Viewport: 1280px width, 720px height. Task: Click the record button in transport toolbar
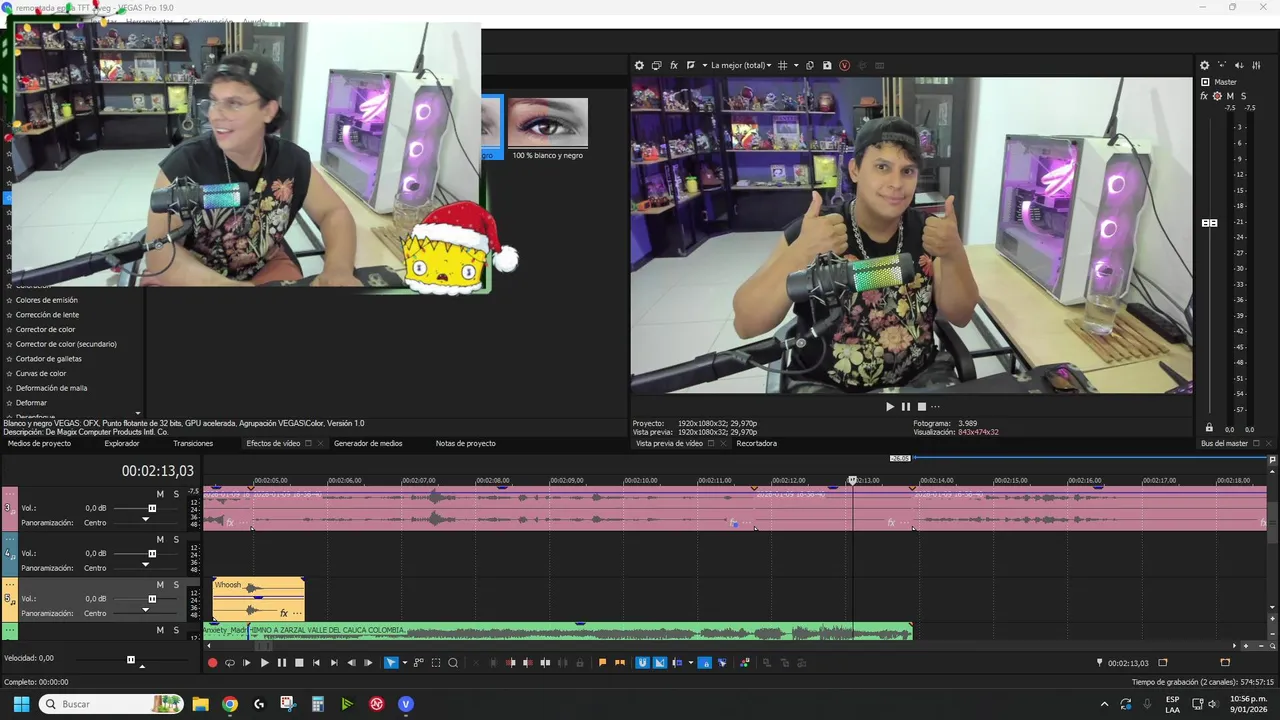click(212, 663)
